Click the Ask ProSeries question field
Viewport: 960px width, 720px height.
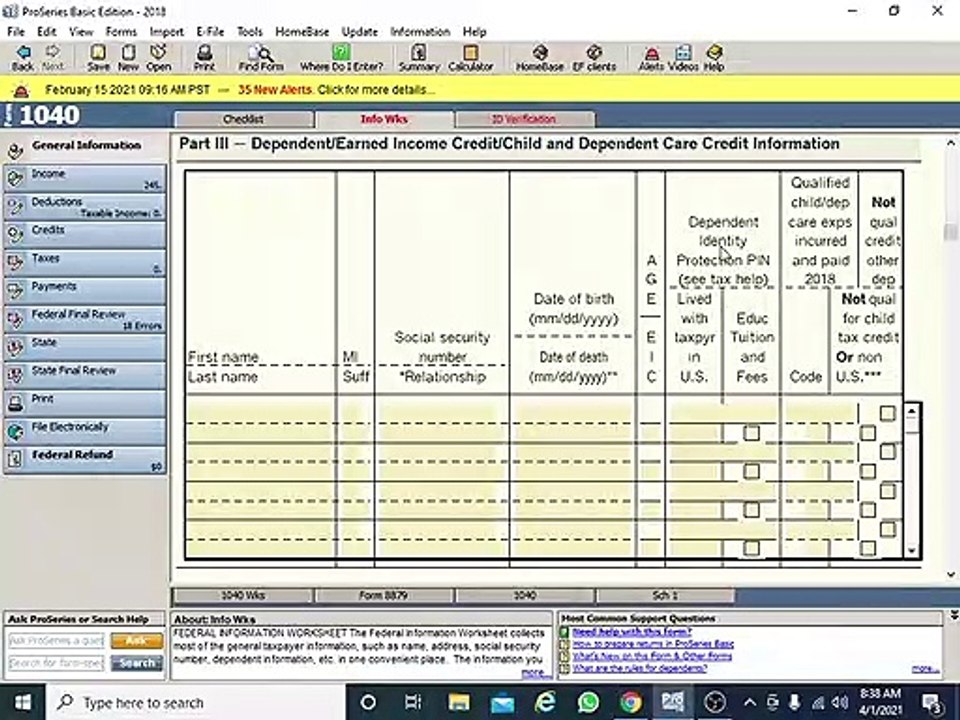point(56,640)
